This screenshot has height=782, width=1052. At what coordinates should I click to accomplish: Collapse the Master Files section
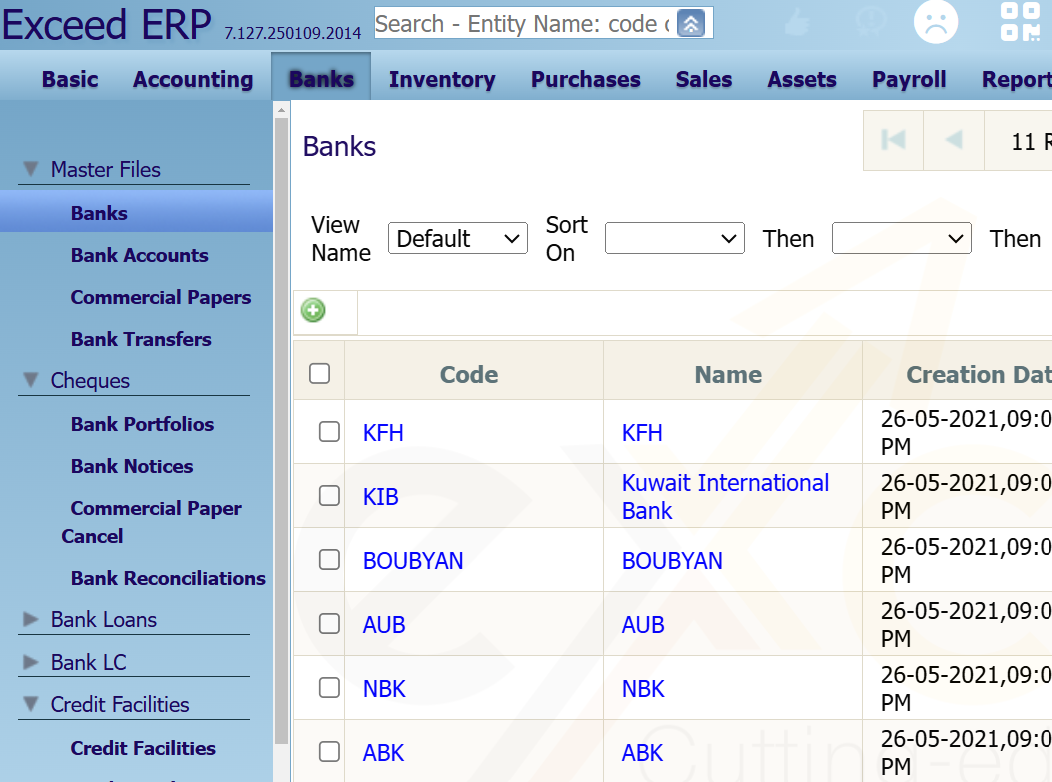pyautogui.click(x=31, y=168)
